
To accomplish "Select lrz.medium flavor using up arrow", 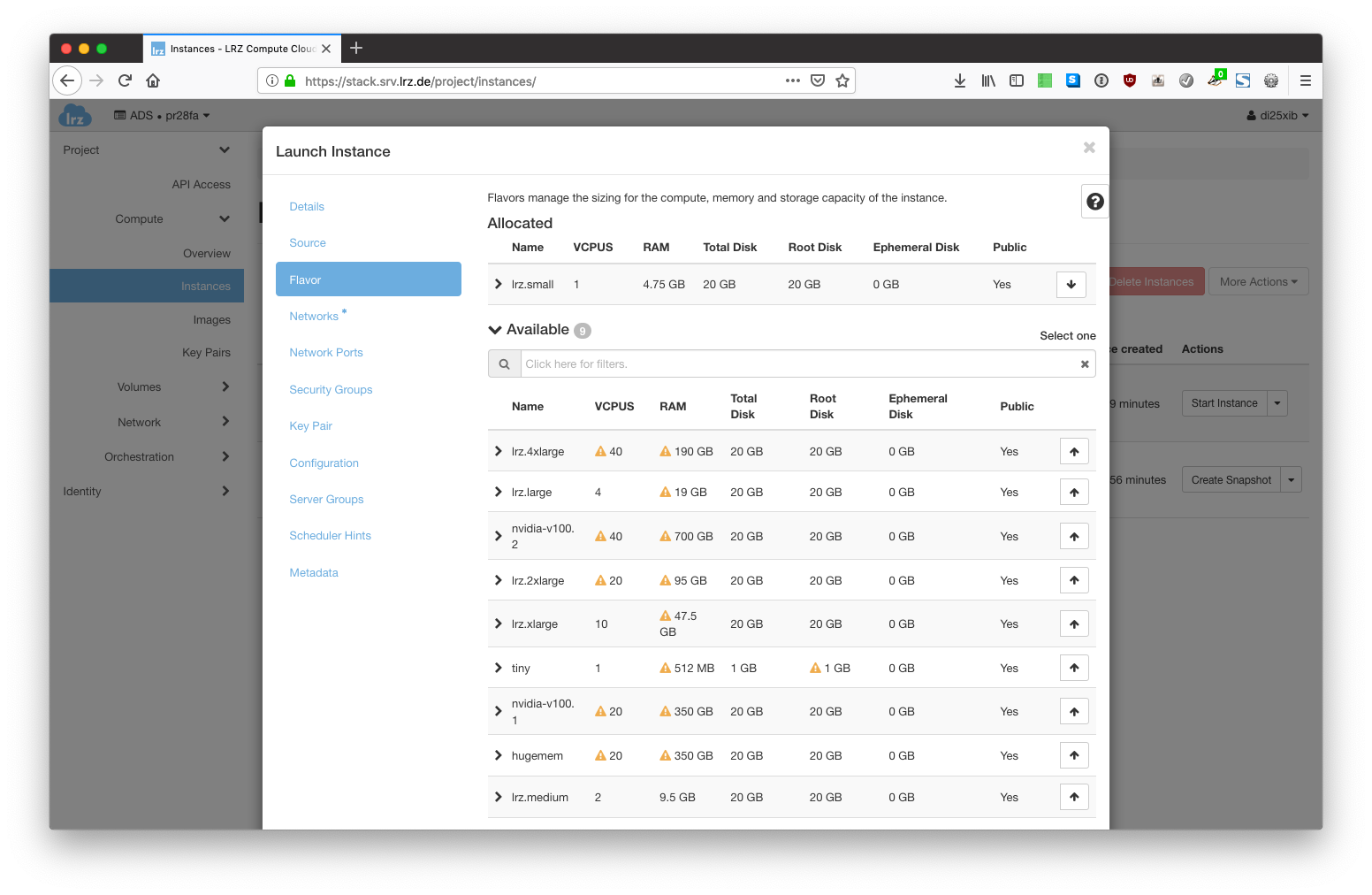I will (x=1074, y=798).
